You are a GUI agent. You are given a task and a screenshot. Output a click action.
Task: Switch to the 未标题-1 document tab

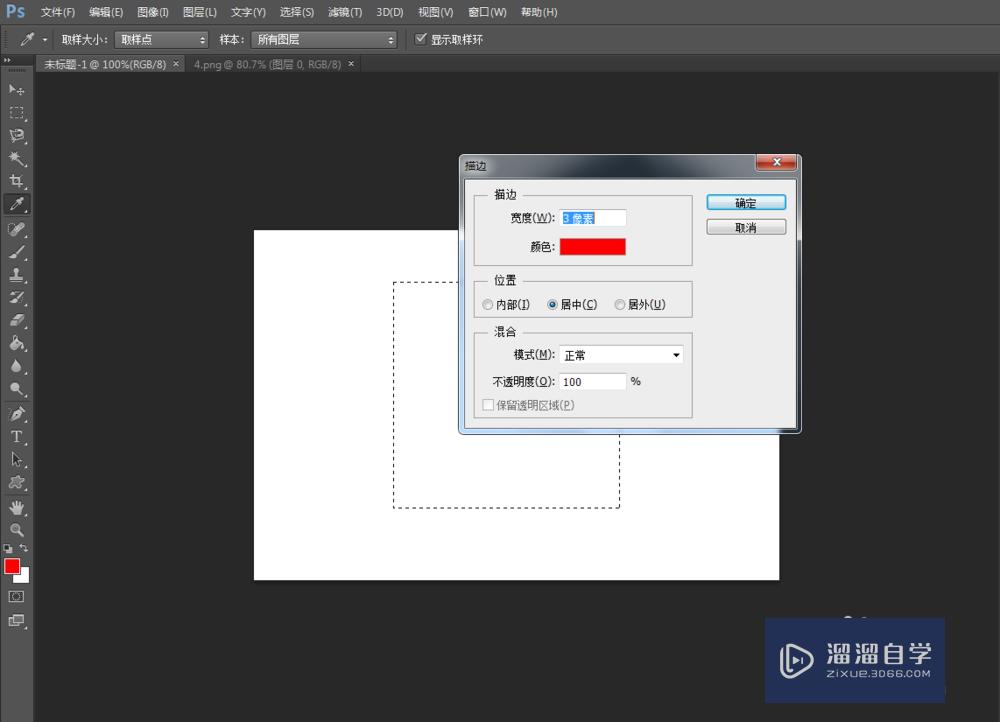(105, 64)
